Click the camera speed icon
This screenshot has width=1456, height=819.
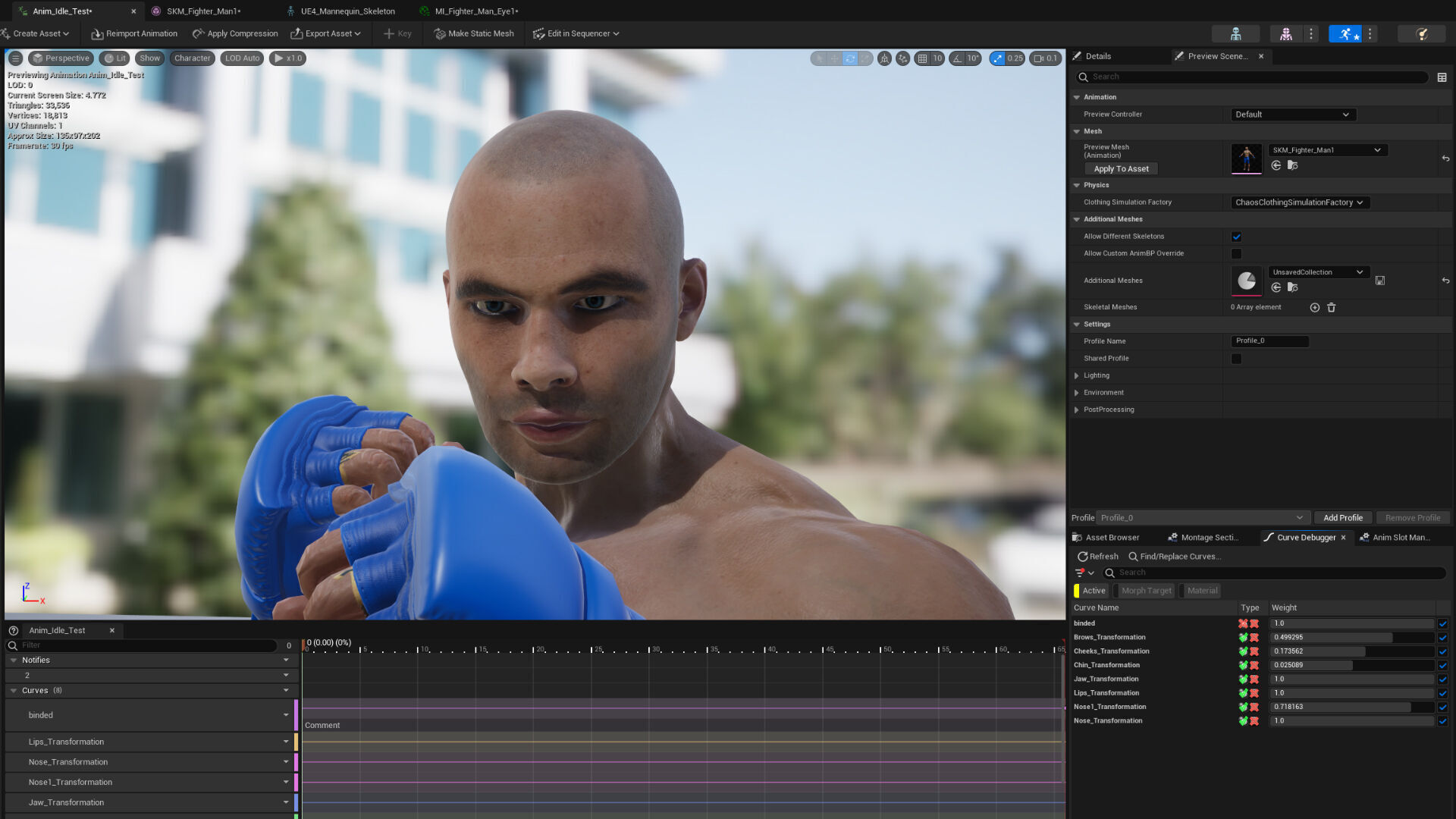pos(1039,58)
